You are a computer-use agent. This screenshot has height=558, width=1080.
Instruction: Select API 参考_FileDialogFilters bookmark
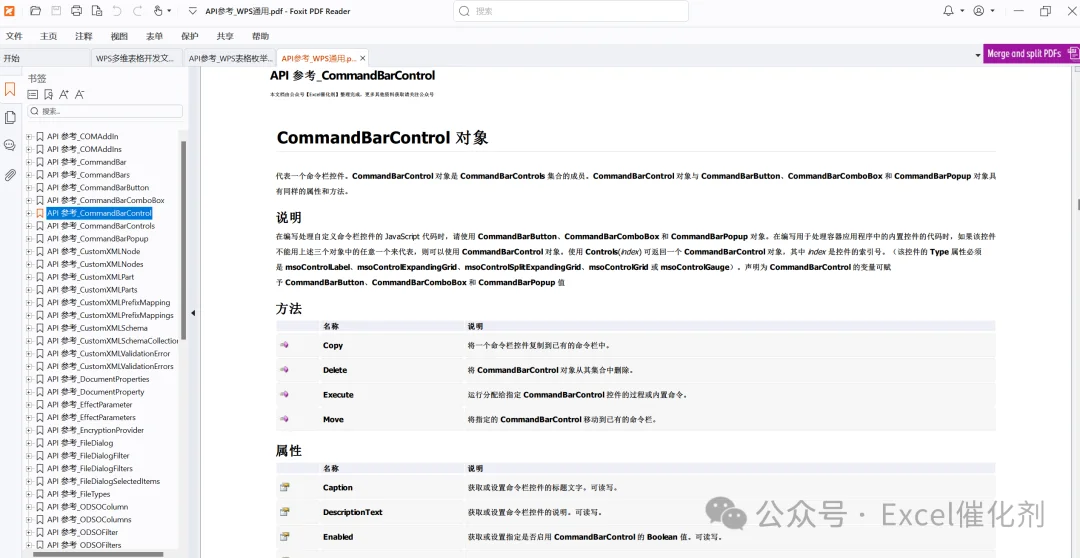click(90, 468)
